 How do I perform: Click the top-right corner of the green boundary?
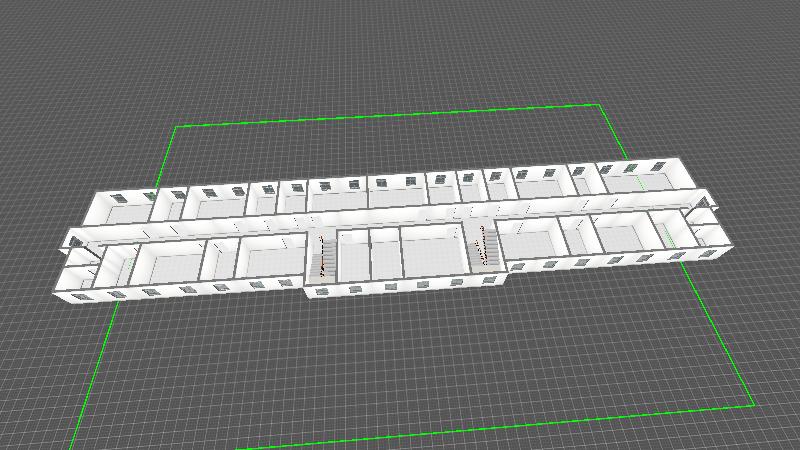pyautogui.click(x=598, y=105)
